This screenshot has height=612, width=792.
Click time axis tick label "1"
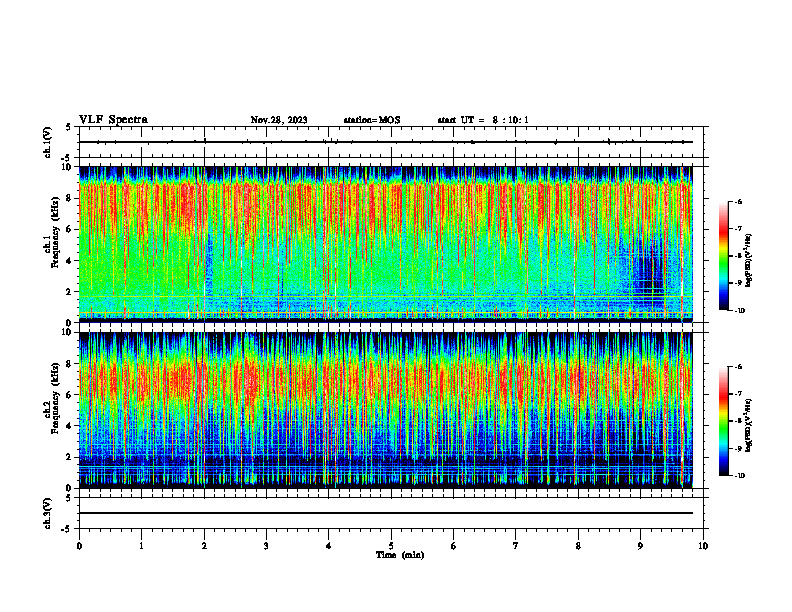141,546
